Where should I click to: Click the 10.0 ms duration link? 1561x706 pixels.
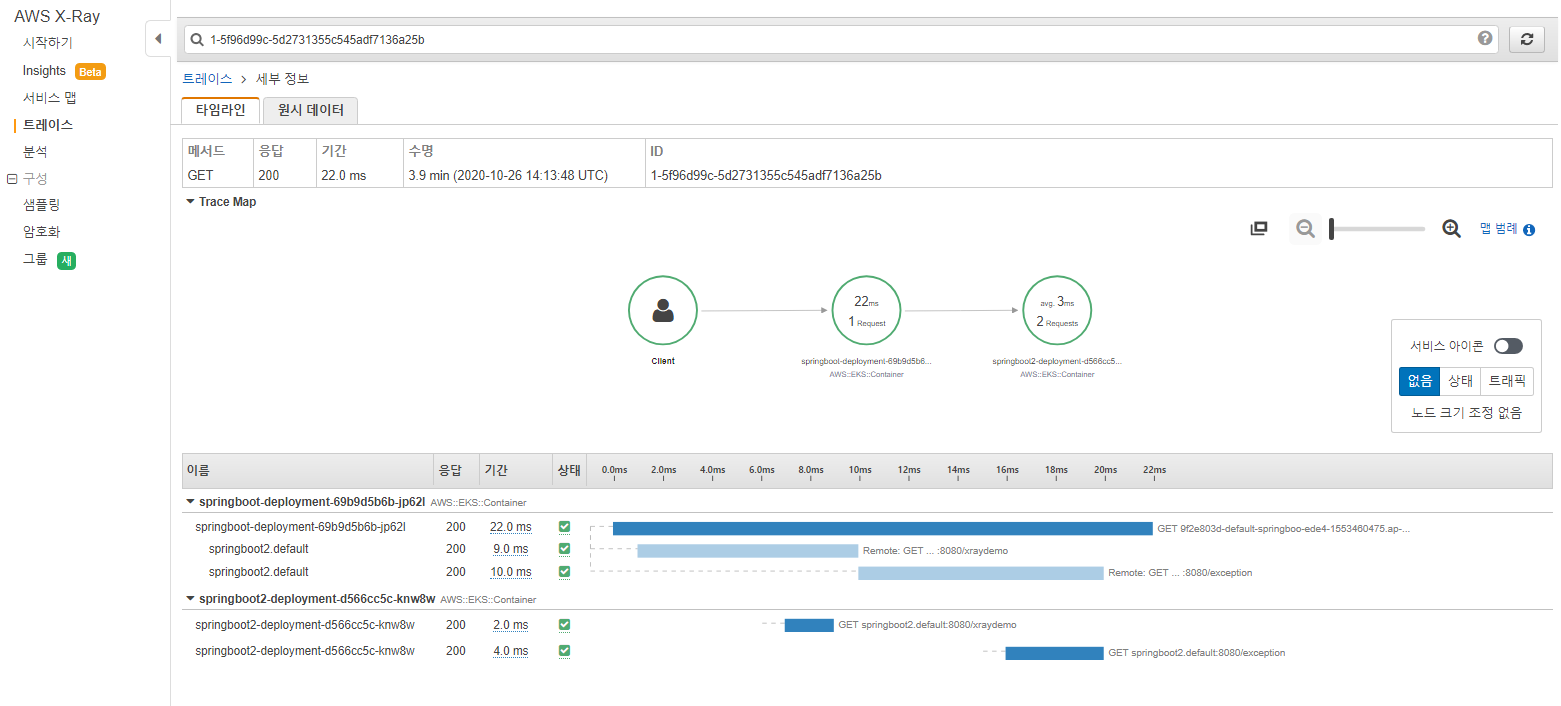point(510,572)
